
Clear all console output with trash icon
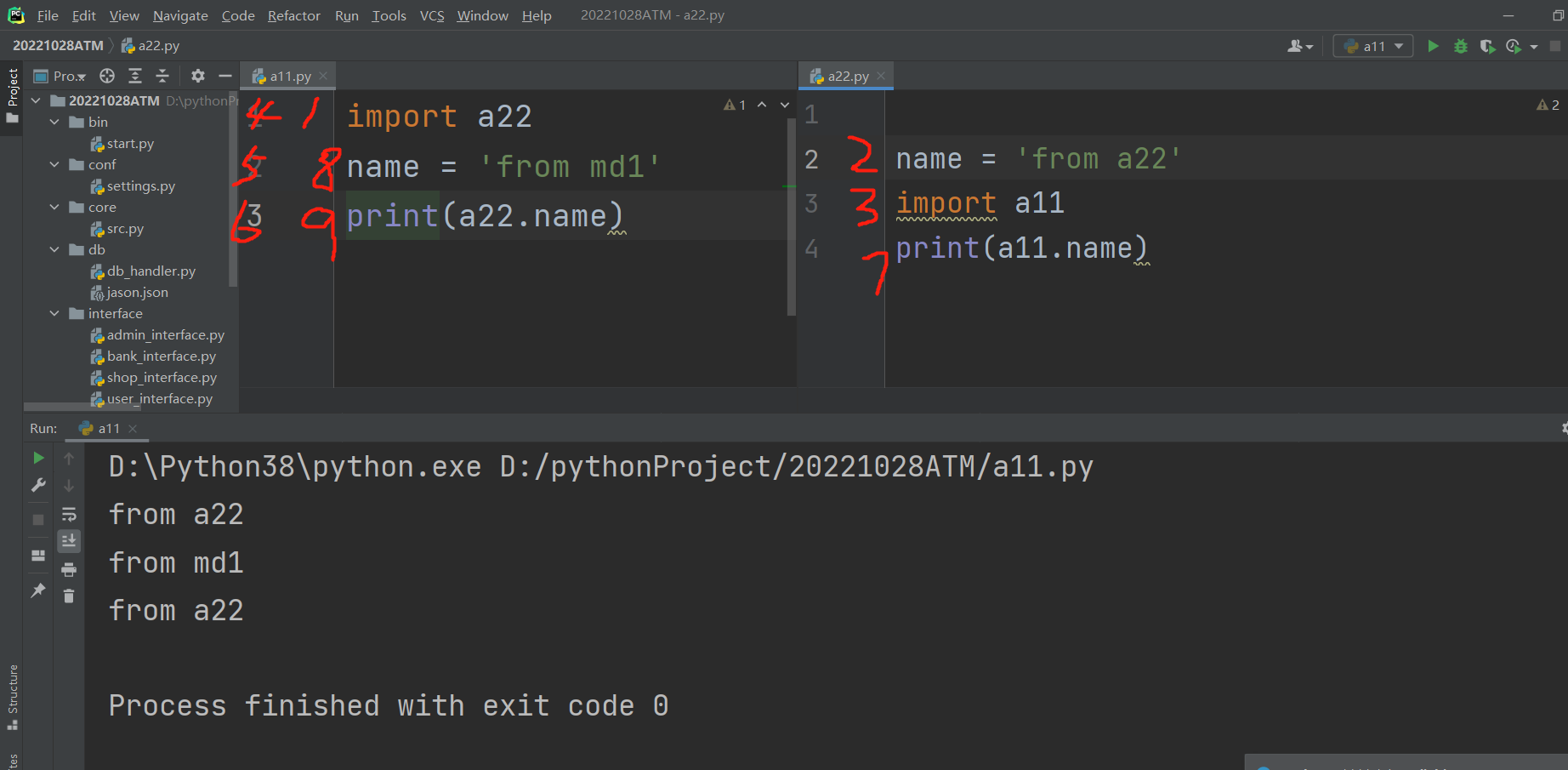click(x=69, y=596)
